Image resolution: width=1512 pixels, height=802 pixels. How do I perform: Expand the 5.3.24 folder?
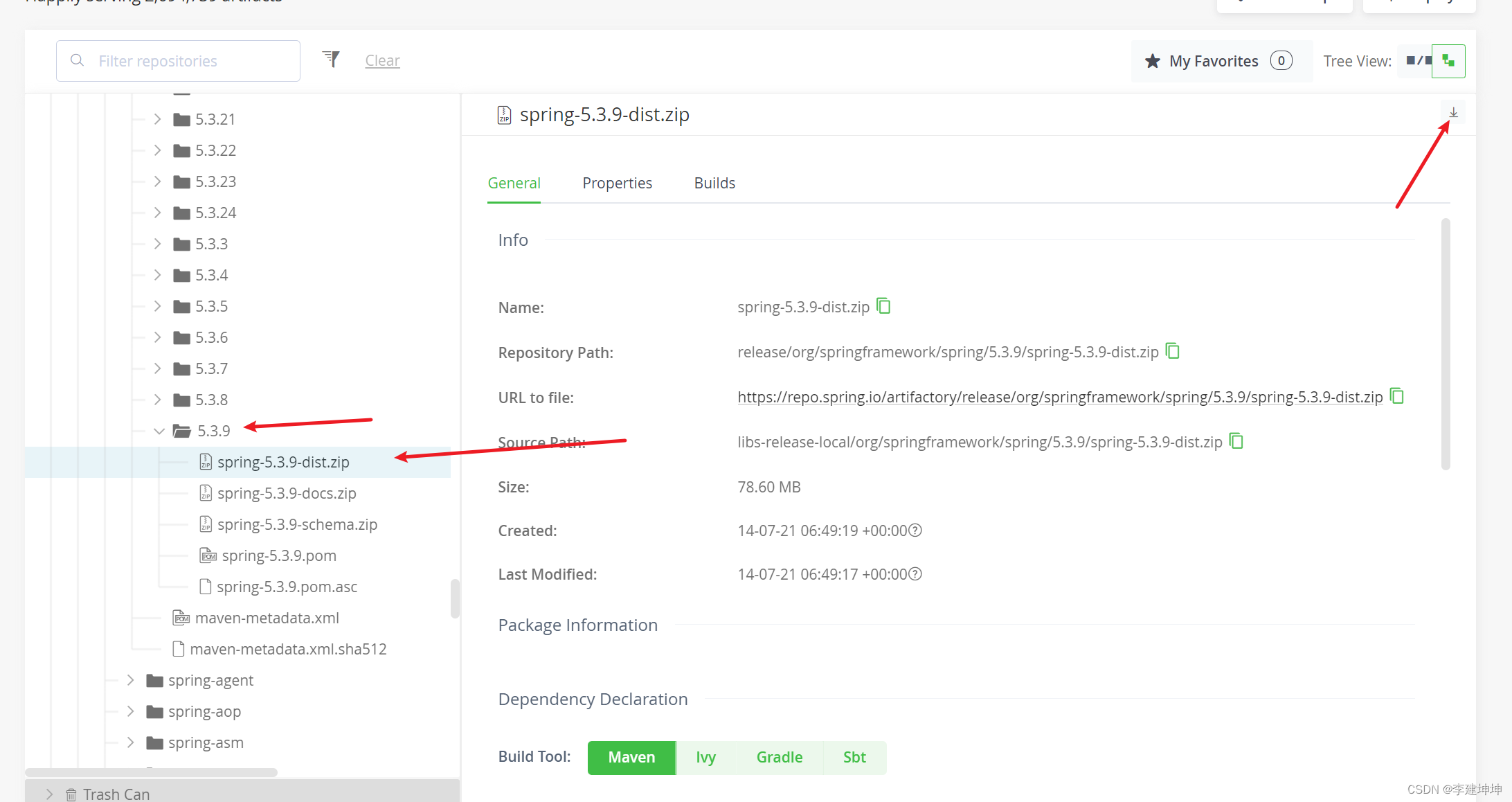click(157, 213)
